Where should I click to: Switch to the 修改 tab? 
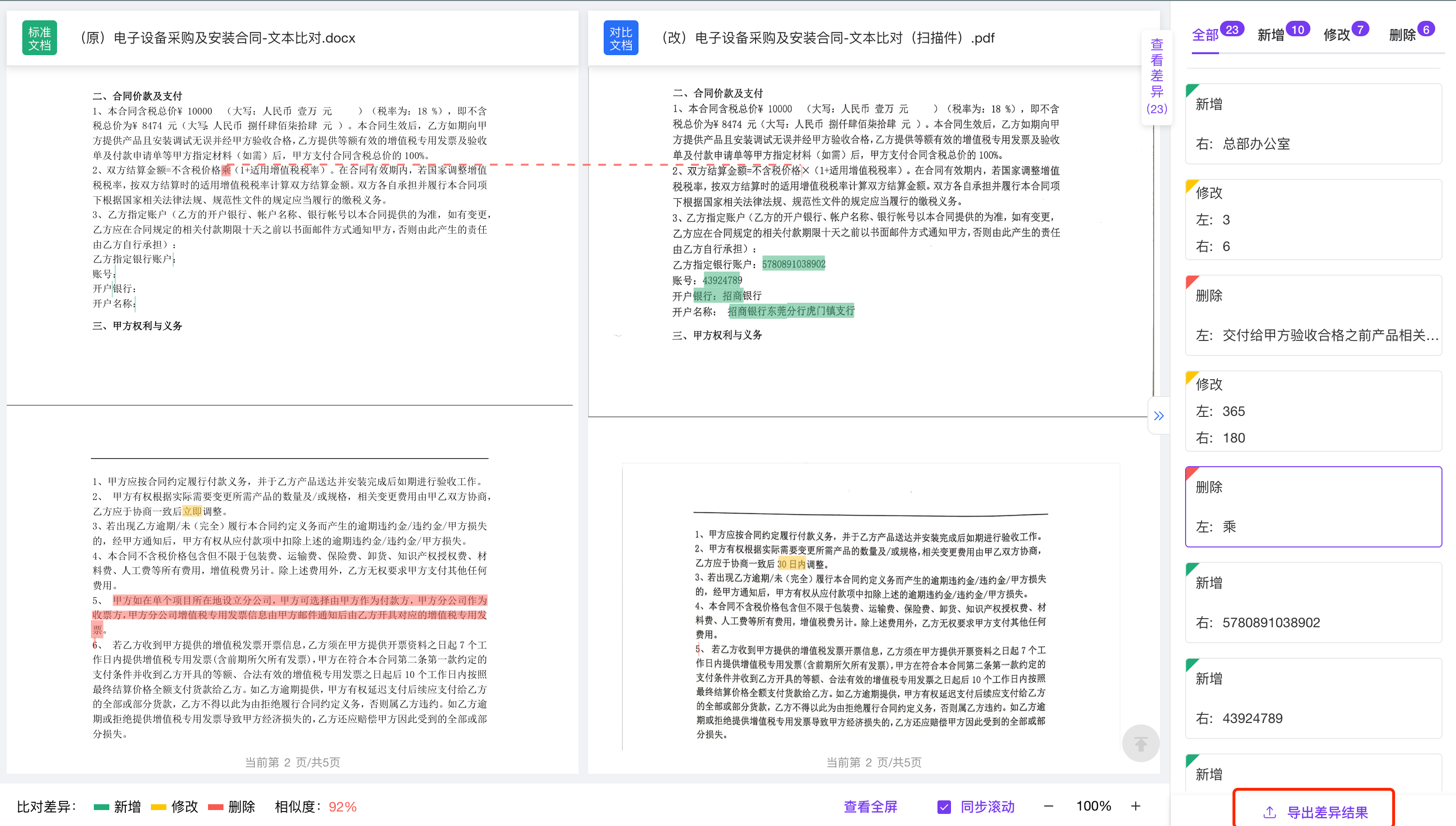pos(1336,35)
